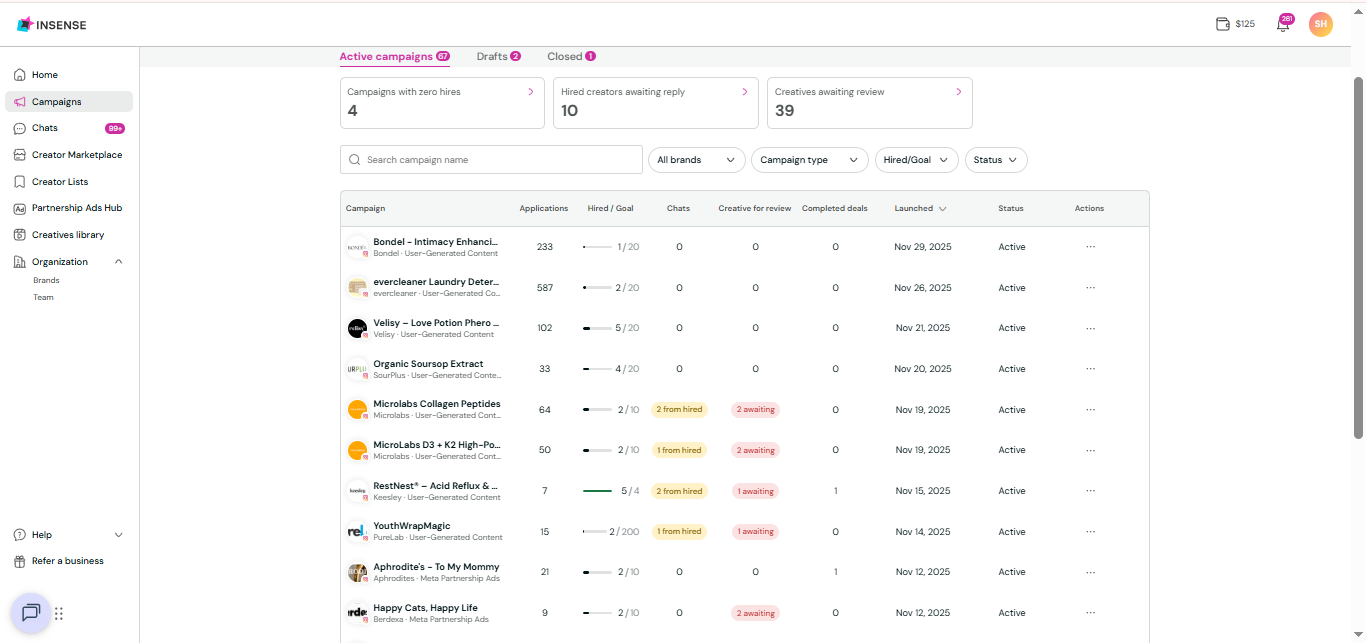The image size is (1366, 643).
Task: Open actions menu for RestNest campaign
Action: (x=1090, y=491)
